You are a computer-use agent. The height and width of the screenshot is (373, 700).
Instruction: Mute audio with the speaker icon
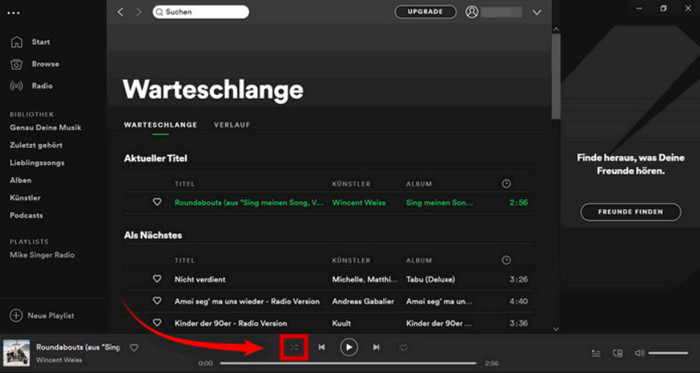tap(639, 353)
